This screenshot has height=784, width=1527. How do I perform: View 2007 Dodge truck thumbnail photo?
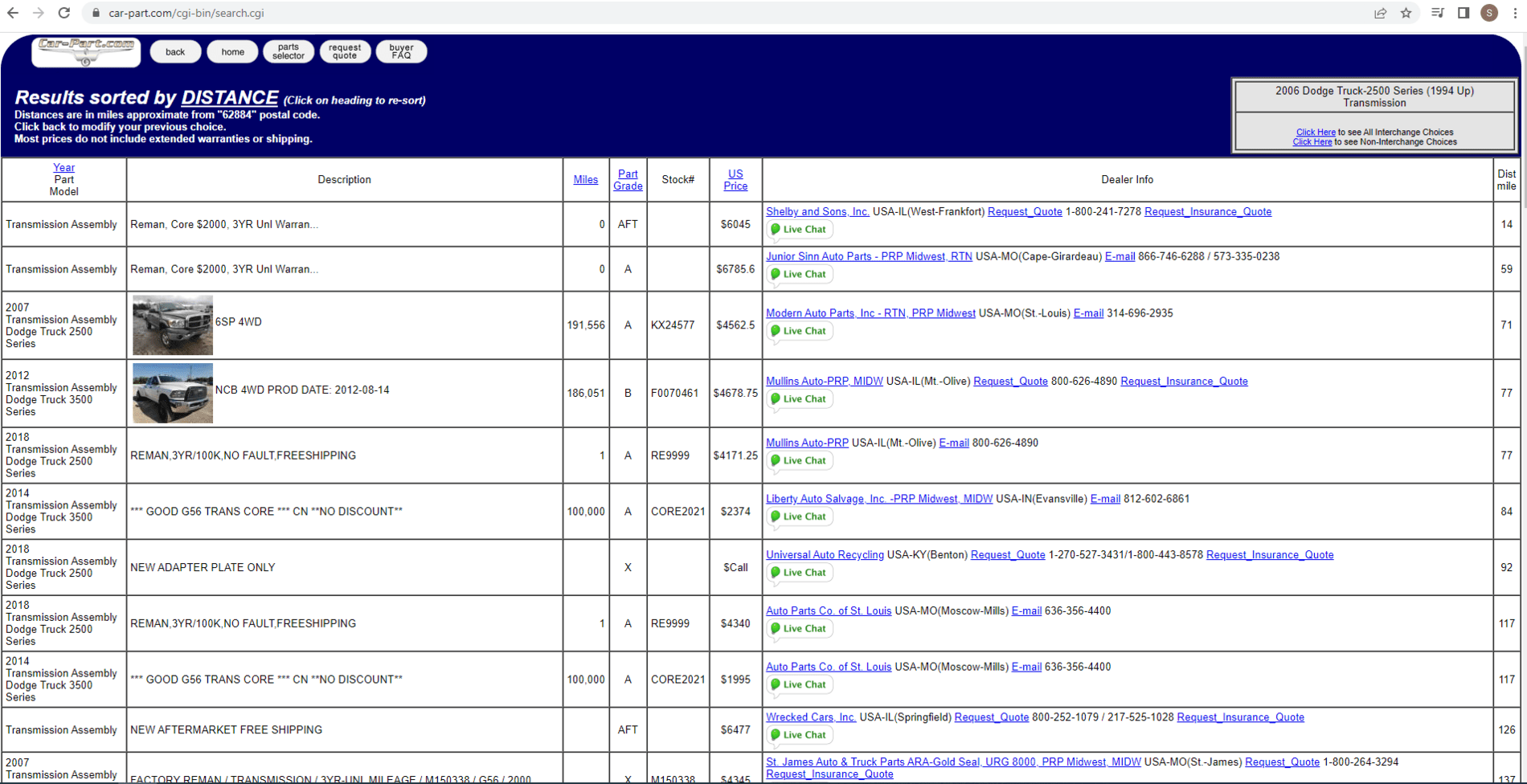[173, 325]
